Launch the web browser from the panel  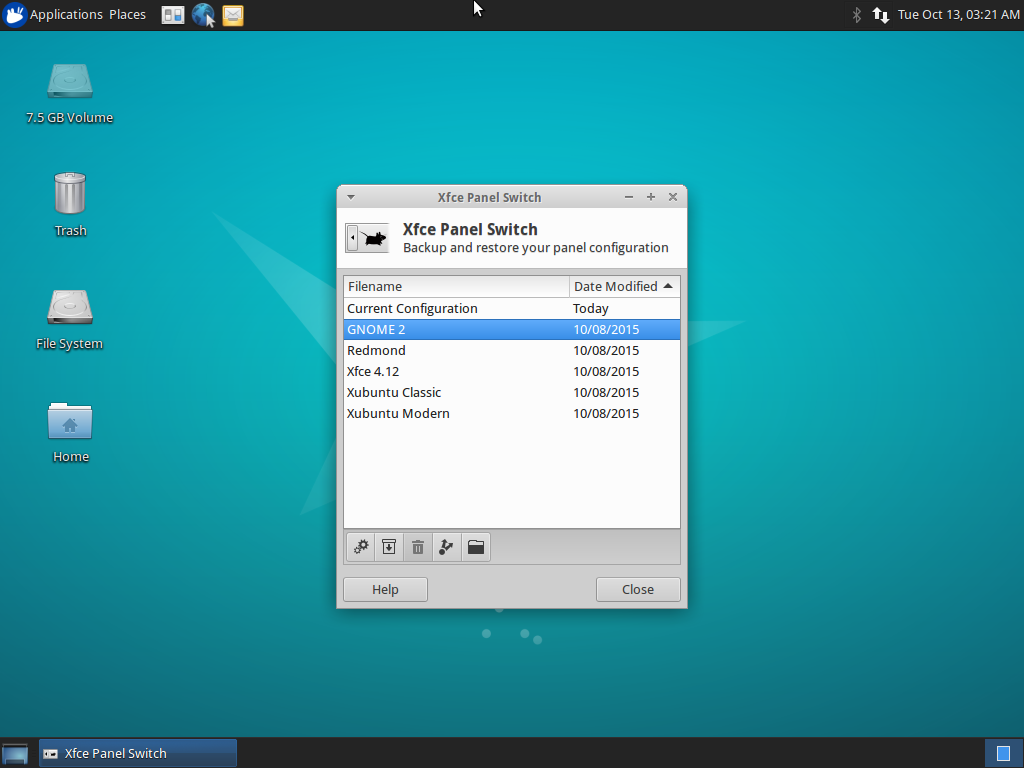pyautogui.click(x=203, y=15)
